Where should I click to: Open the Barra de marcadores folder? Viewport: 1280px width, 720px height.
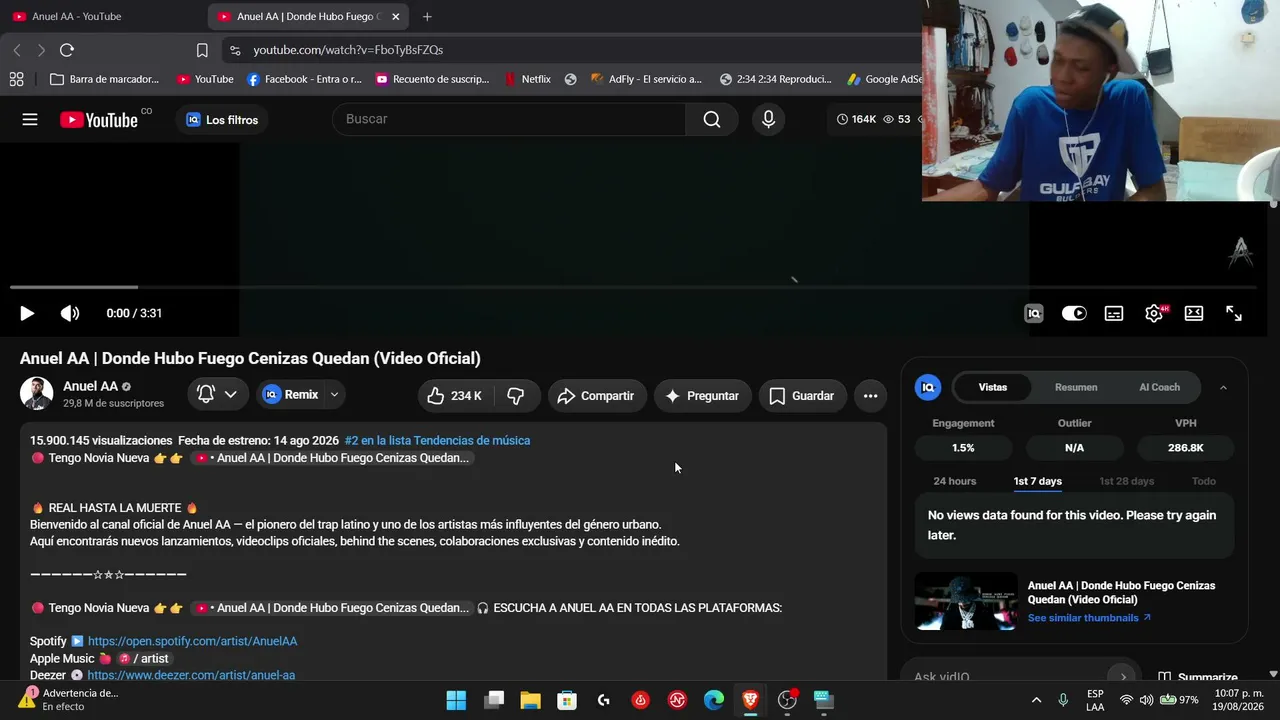(x=105, y=79)
